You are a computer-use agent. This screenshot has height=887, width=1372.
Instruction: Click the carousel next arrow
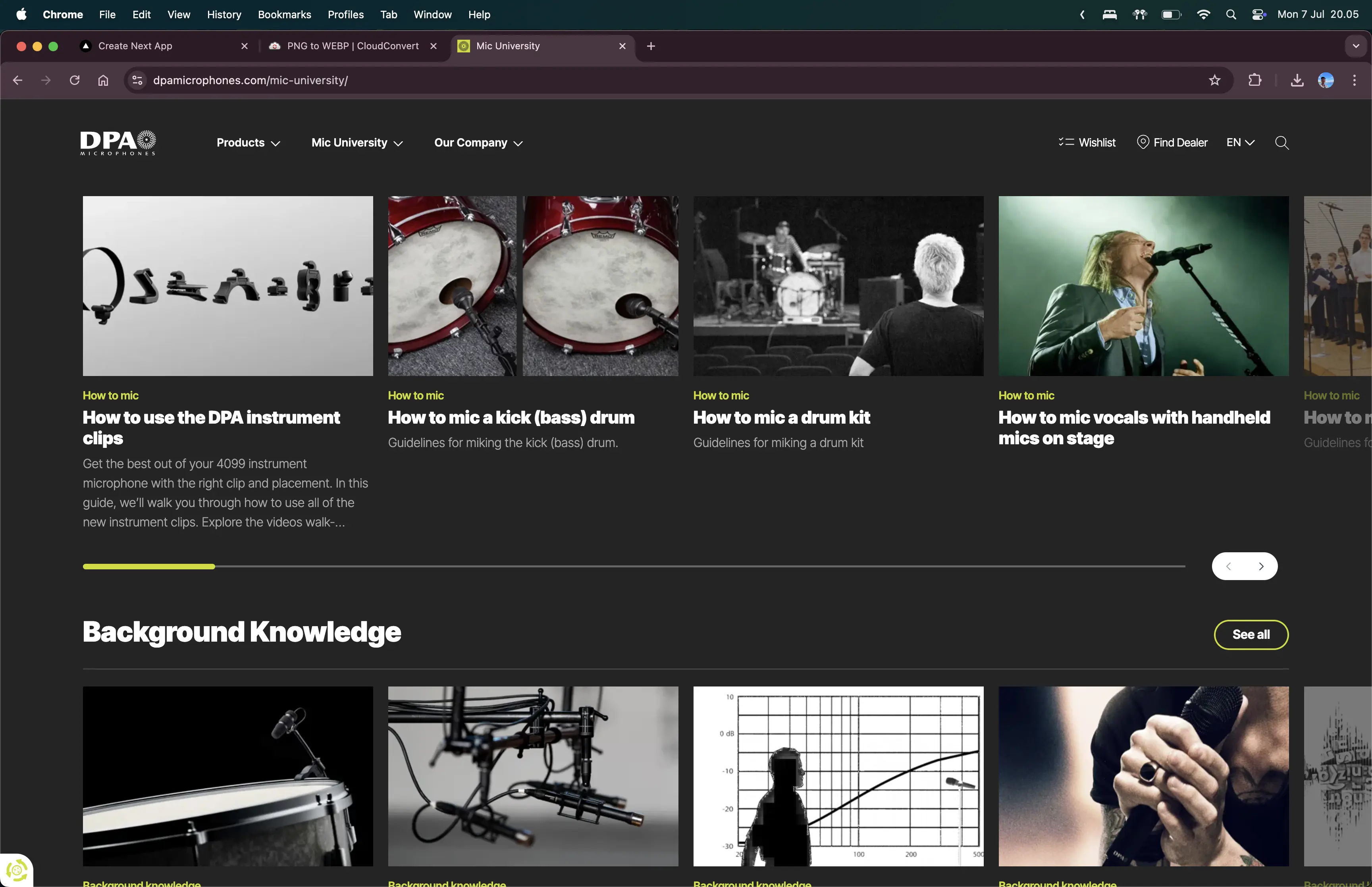coord(1262,567)
